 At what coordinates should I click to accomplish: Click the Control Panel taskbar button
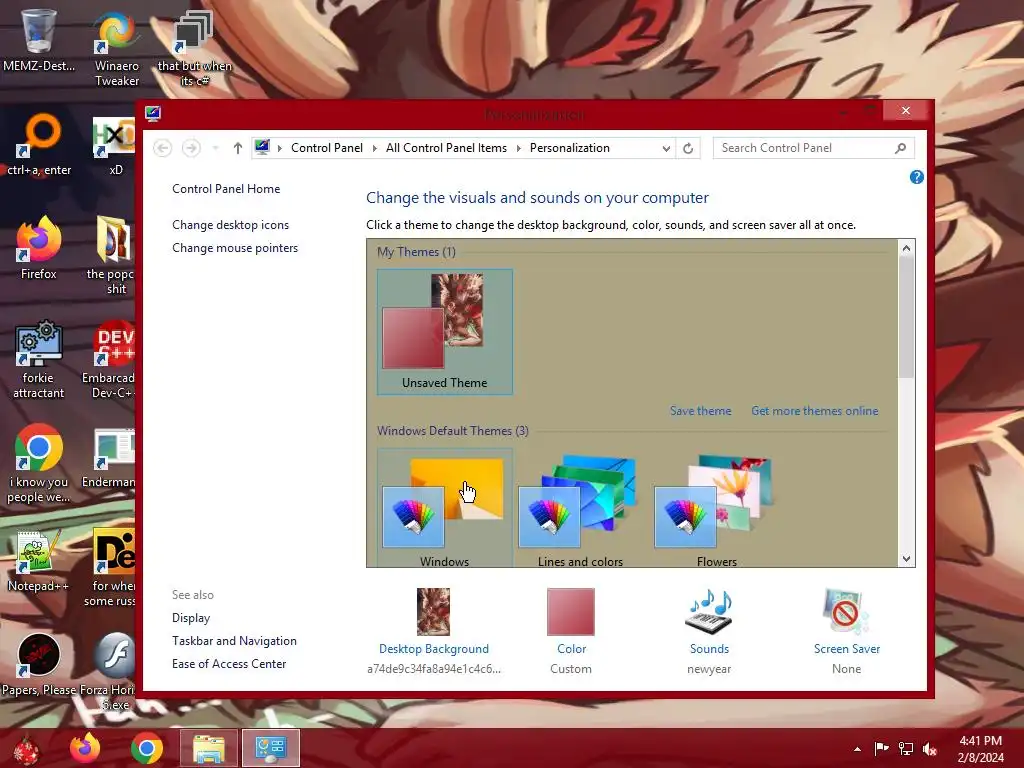271,748
